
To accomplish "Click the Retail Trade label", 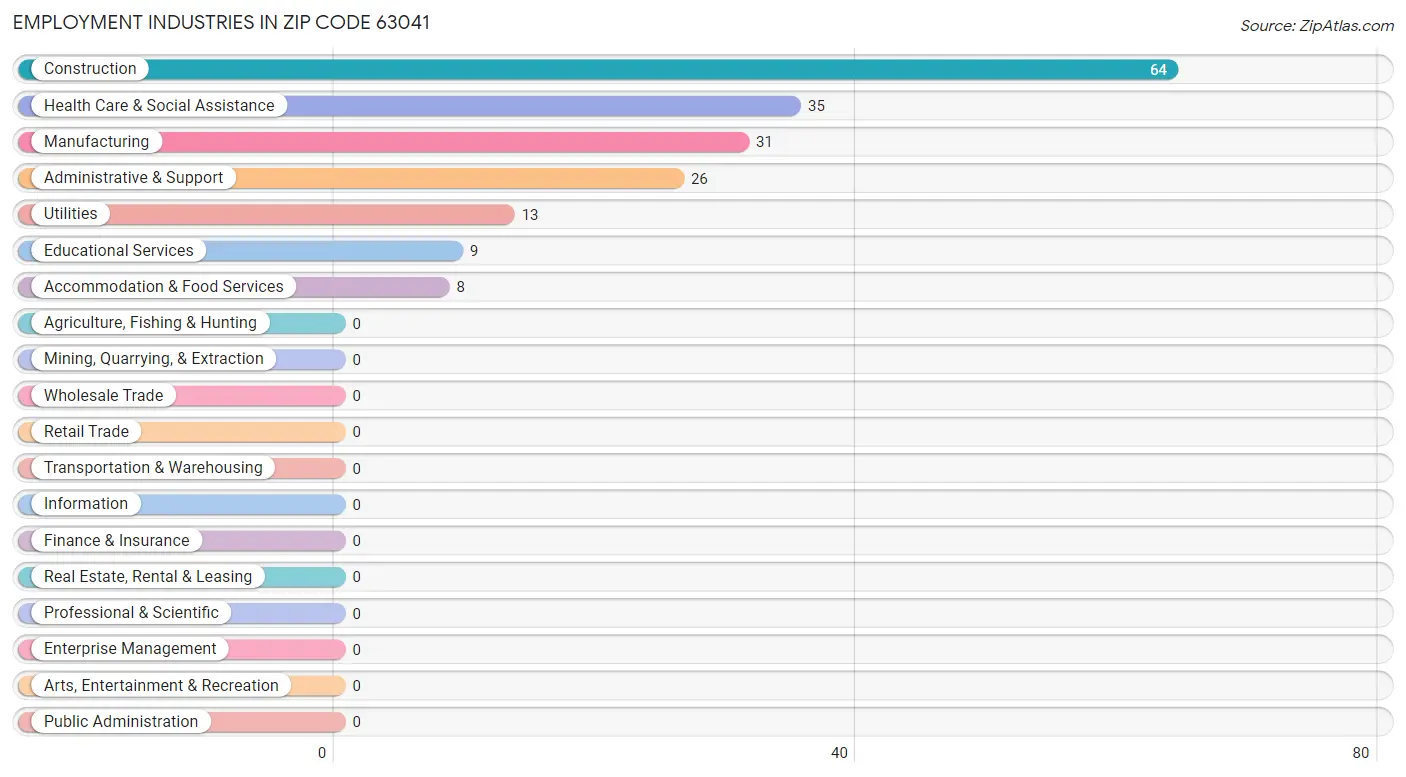I will 86,432.
